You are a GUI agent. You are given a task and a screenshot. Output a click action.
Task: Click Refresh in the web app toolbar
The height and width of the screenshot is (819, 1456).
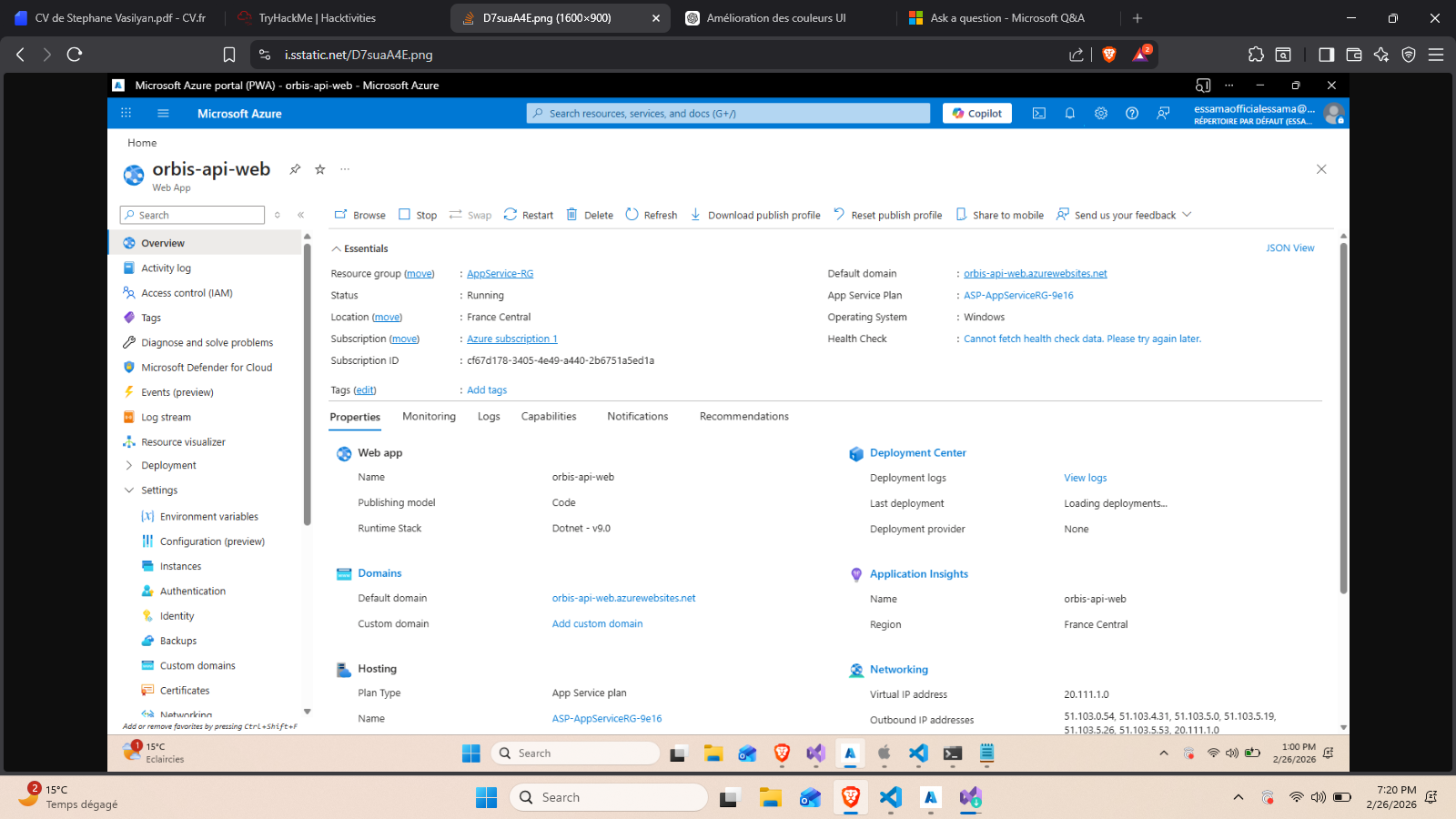(x=652, y=215)
